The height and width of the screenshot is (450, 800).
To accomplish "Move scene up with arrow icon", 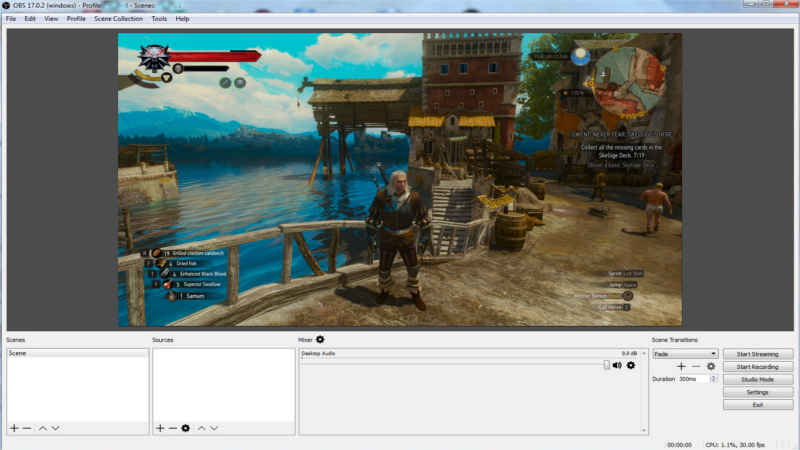I will click(43, 428).
